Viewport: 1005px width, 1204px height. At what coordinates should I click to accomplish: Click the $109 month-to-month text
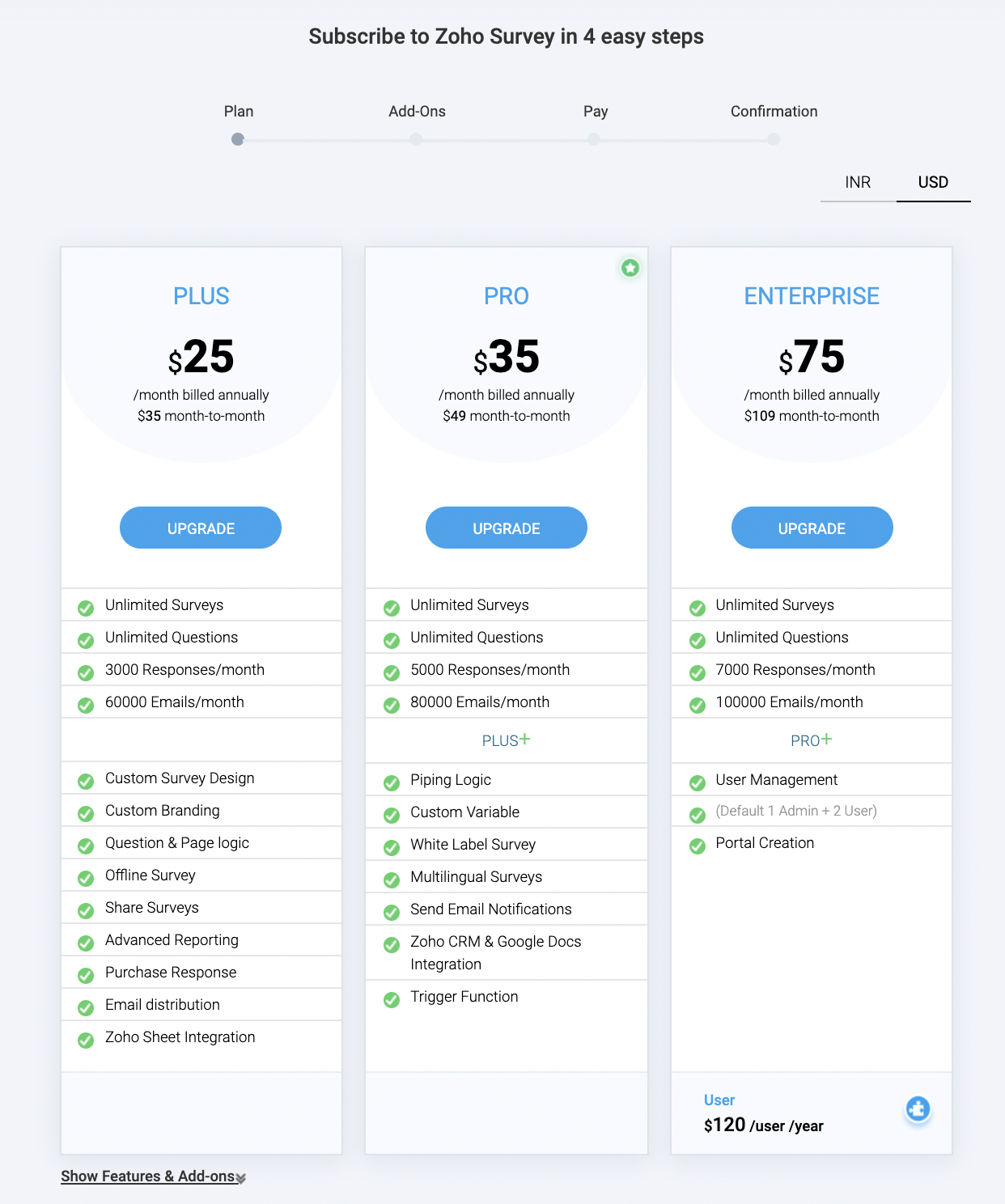[812, 416]
